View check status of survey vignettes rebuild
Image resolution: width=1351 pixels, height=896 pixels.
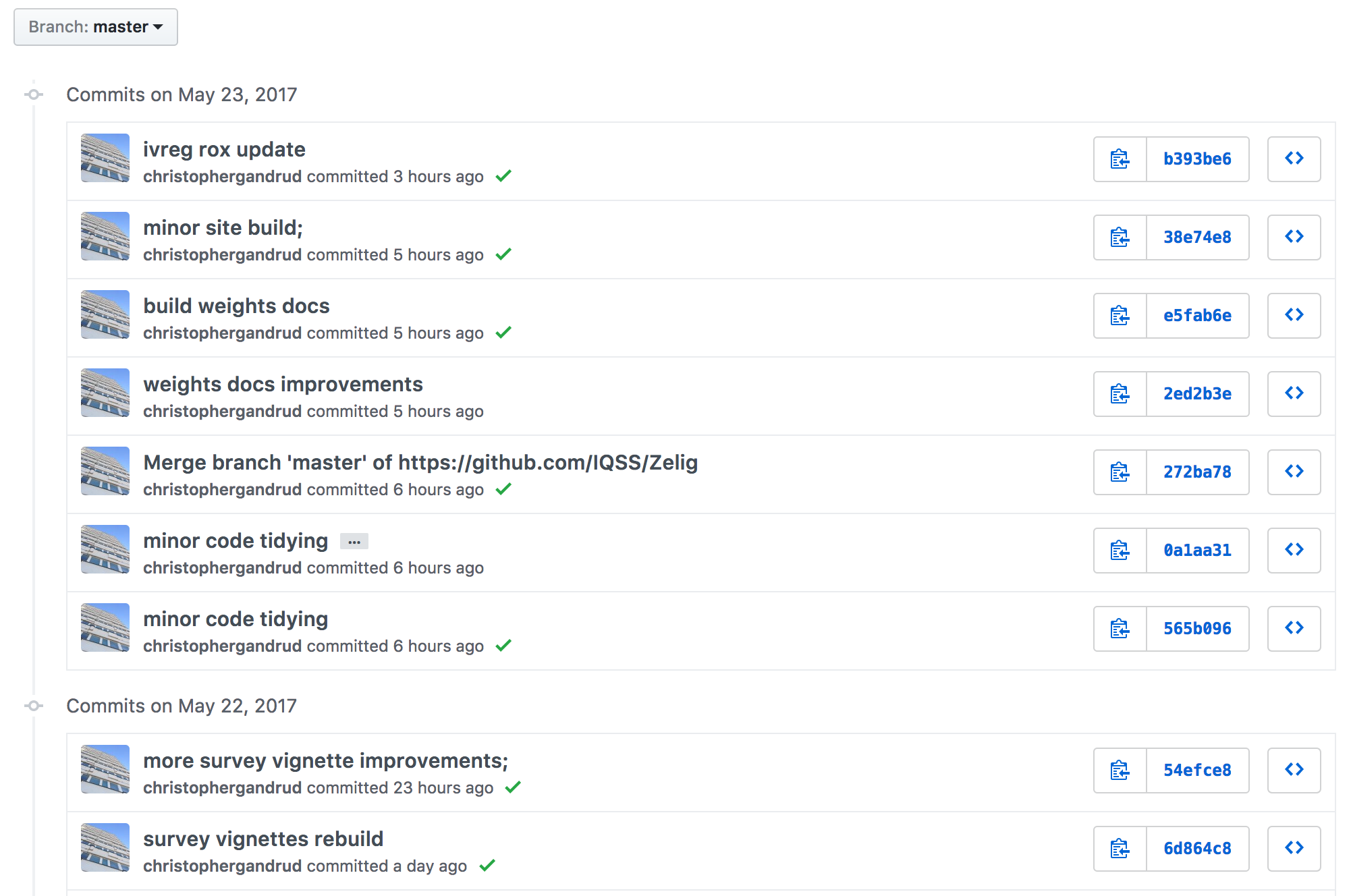pos(487,866)
